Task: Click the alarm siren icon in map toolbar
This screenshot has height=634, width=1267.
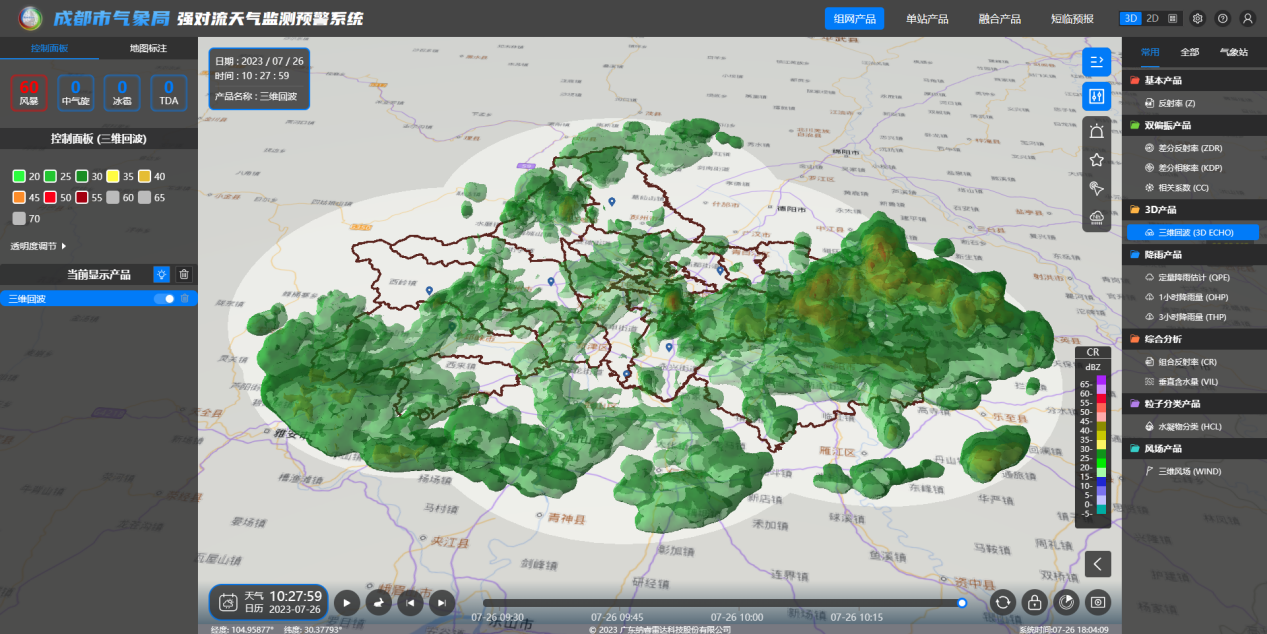Action: point(1096,131)
